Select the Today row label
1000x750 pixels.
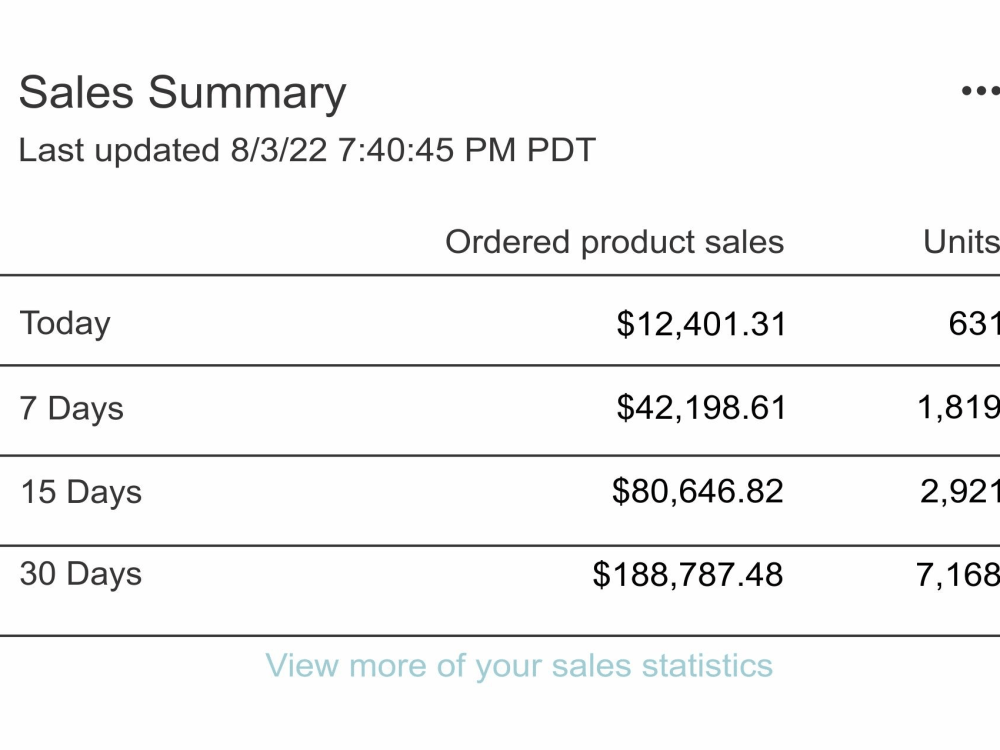[x=65, y=323]
